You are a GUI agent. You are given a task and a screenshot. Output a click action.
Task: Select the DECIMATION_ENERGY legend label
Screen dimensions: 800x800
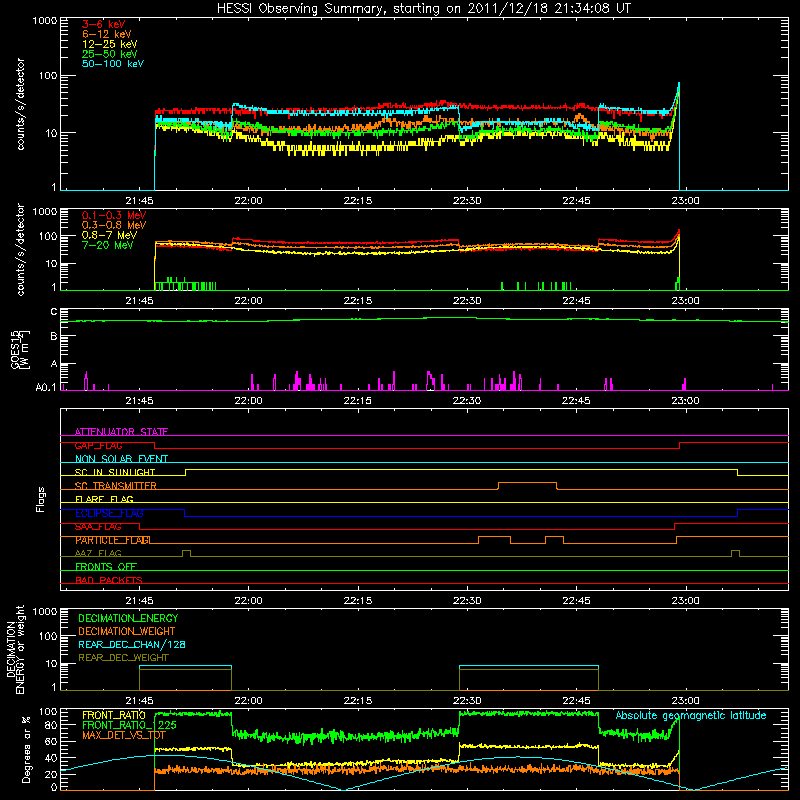point(128,618)
